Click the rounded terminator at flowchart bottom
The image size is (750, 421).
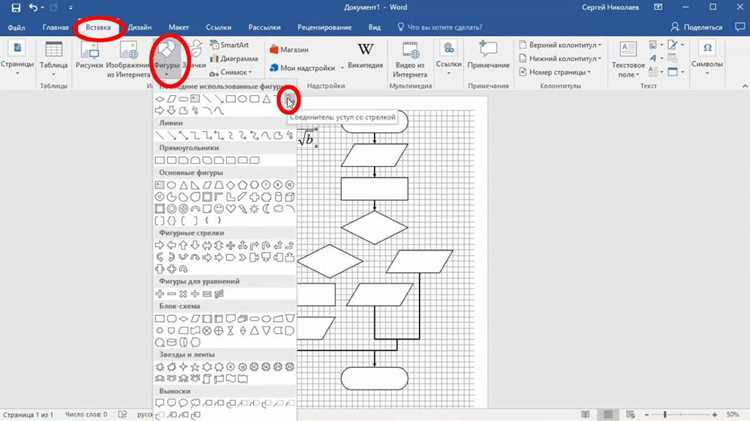(375, 379)
